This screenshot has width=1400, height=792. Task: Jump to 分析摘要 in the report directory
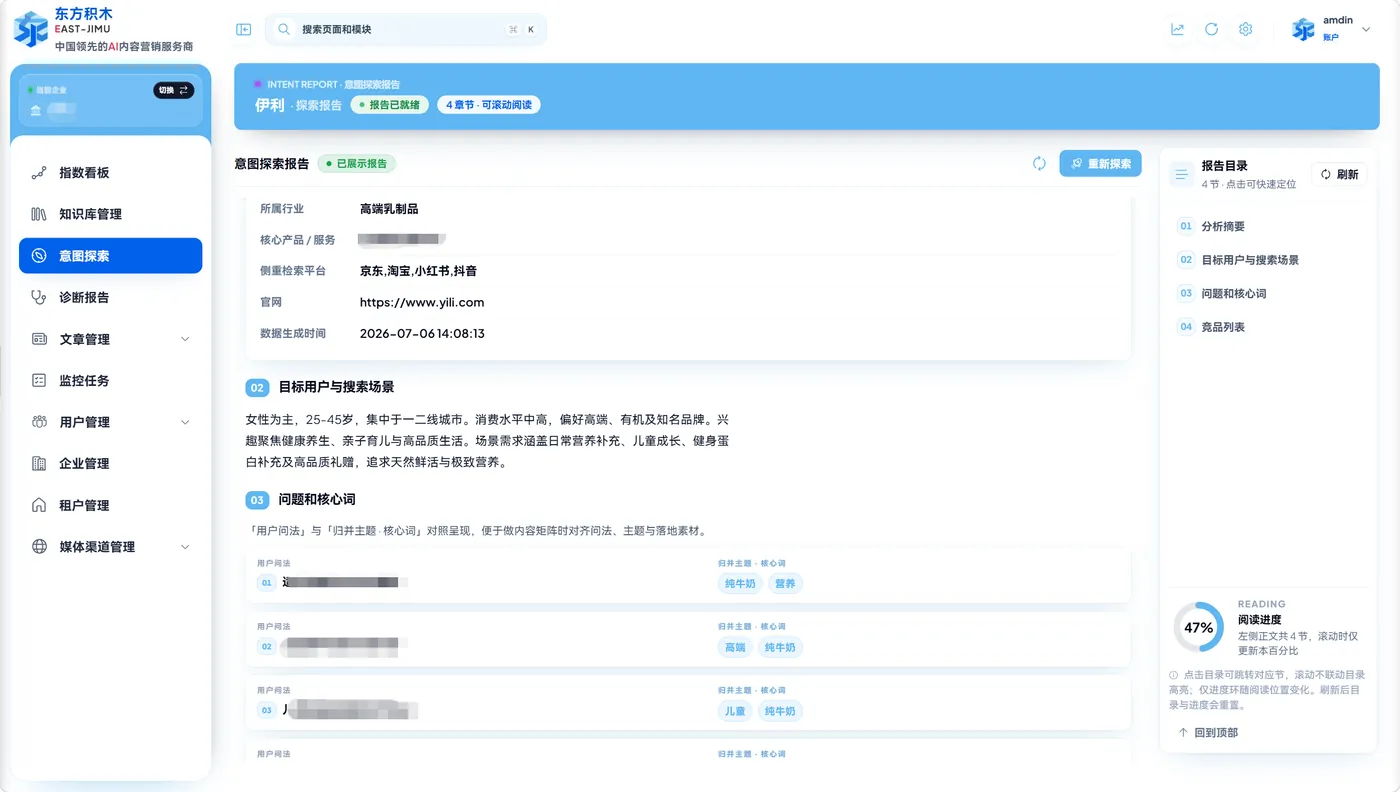[1269, 226]
